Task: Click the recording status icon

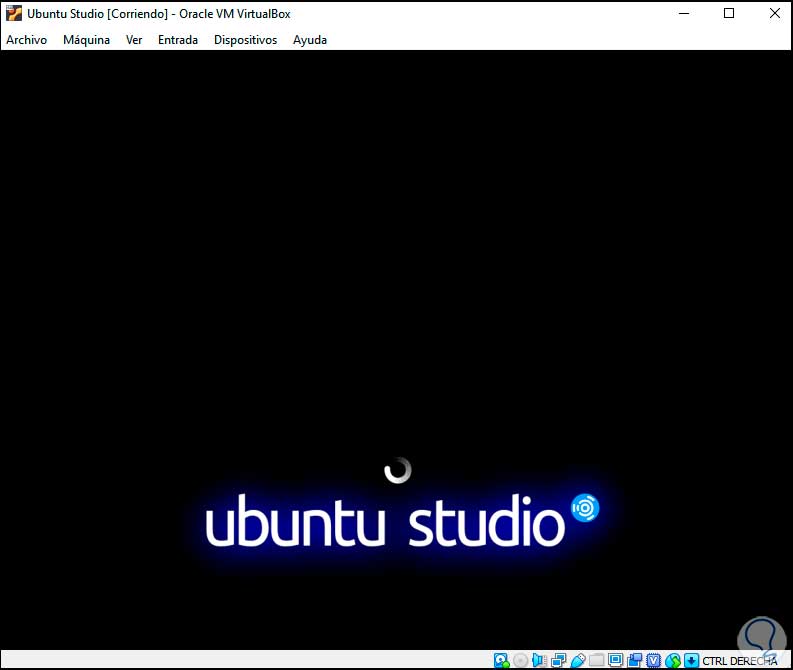Action: point(635,660)
